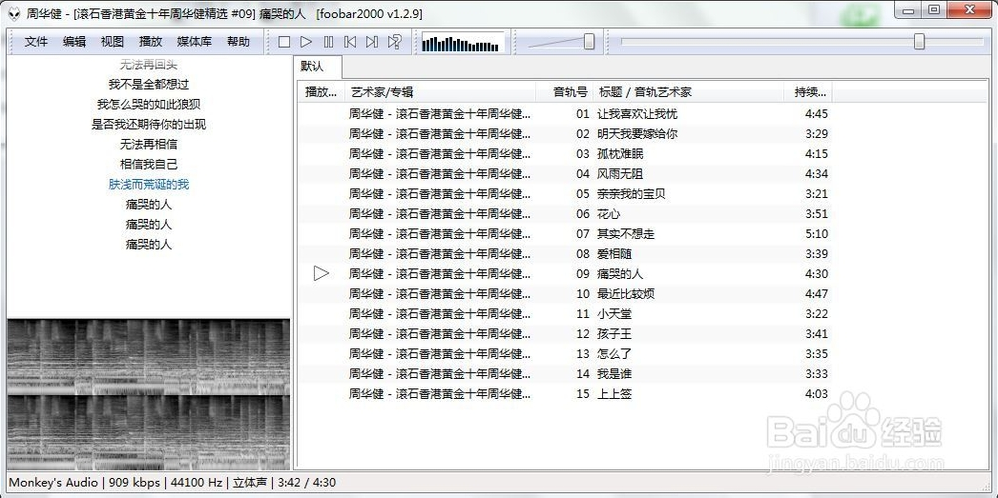Open the 视图 menu
Image resolution: width=998 pixels, height=498 pixels.
click(x=112, y=42)
